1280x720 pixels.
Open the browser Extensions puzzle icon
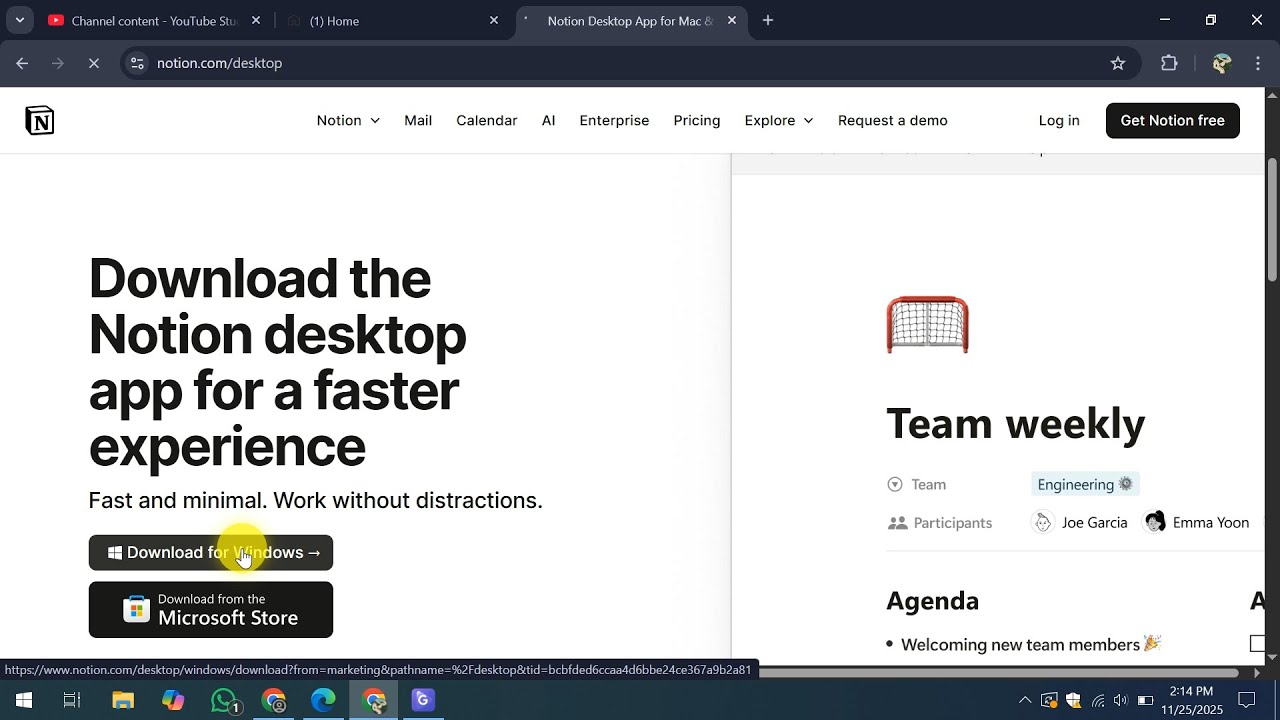[1169, 63]
